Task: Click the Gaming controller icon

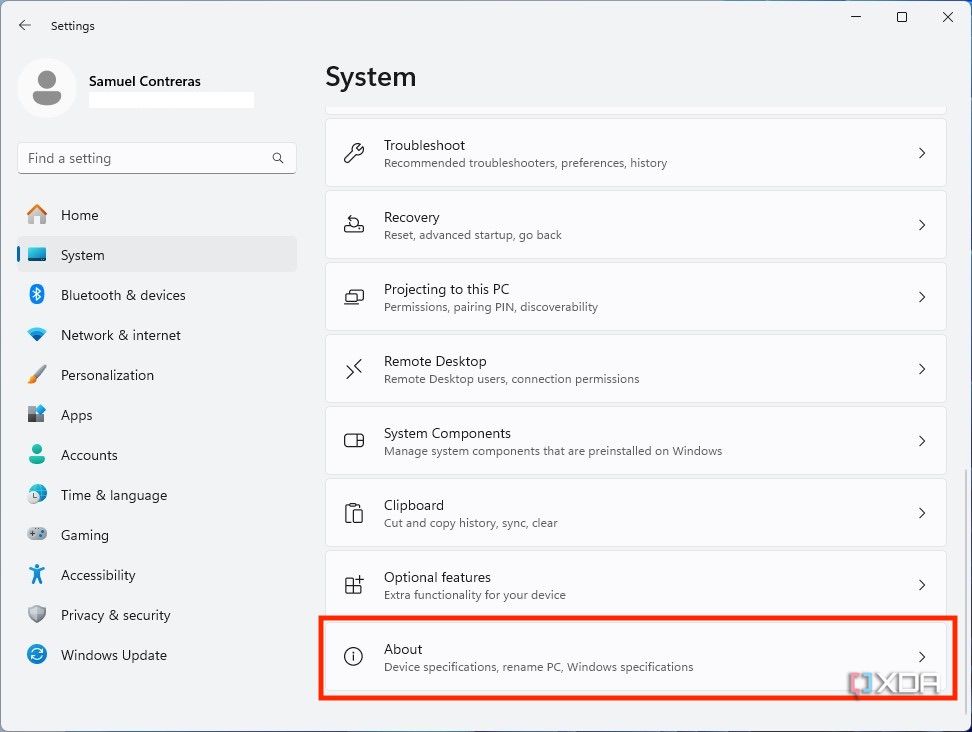Action: point(37,534)
